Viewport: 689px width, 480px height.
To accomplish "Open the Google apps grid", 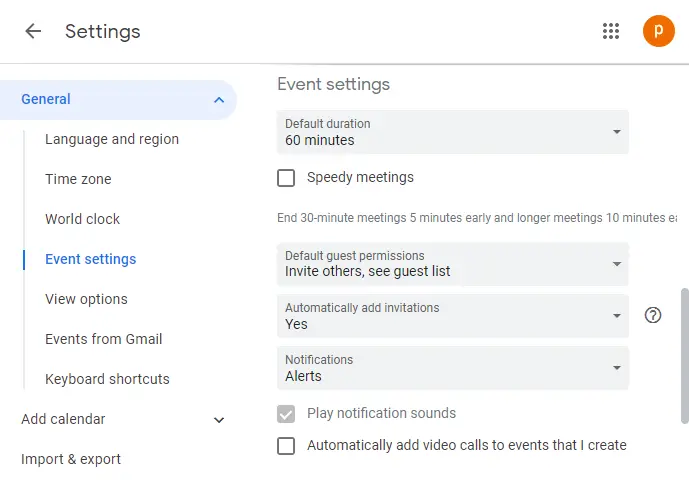I will tap(611, 31).
